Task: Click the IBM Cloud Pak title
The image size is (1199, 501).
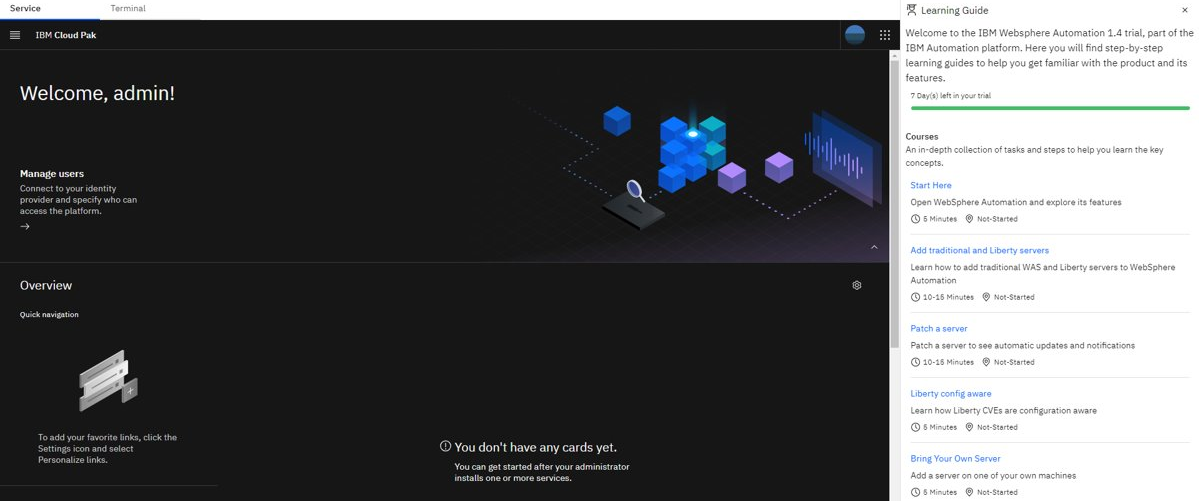Action: point(66,35)
